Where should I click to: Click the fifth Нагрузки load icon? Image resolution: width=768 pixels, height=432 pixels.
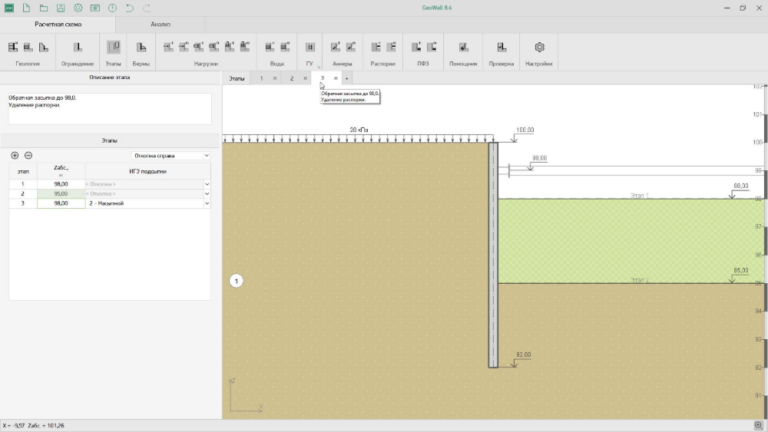(x=229, y=47)
